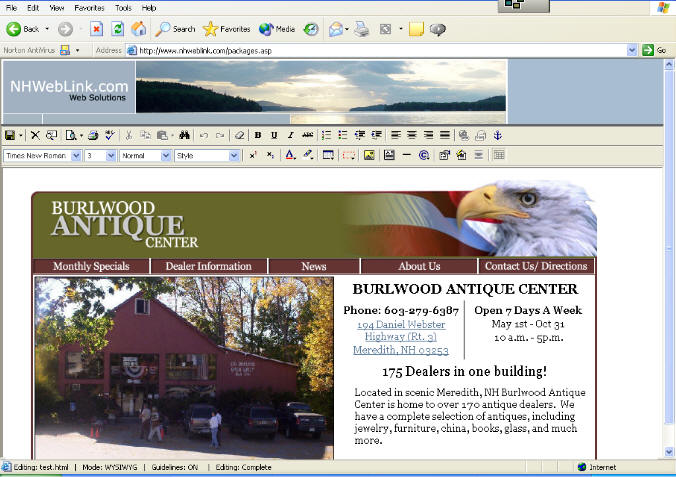The image size is (676, 477).
Task: Click the Undo arrow icon
Action: [204, 135]
